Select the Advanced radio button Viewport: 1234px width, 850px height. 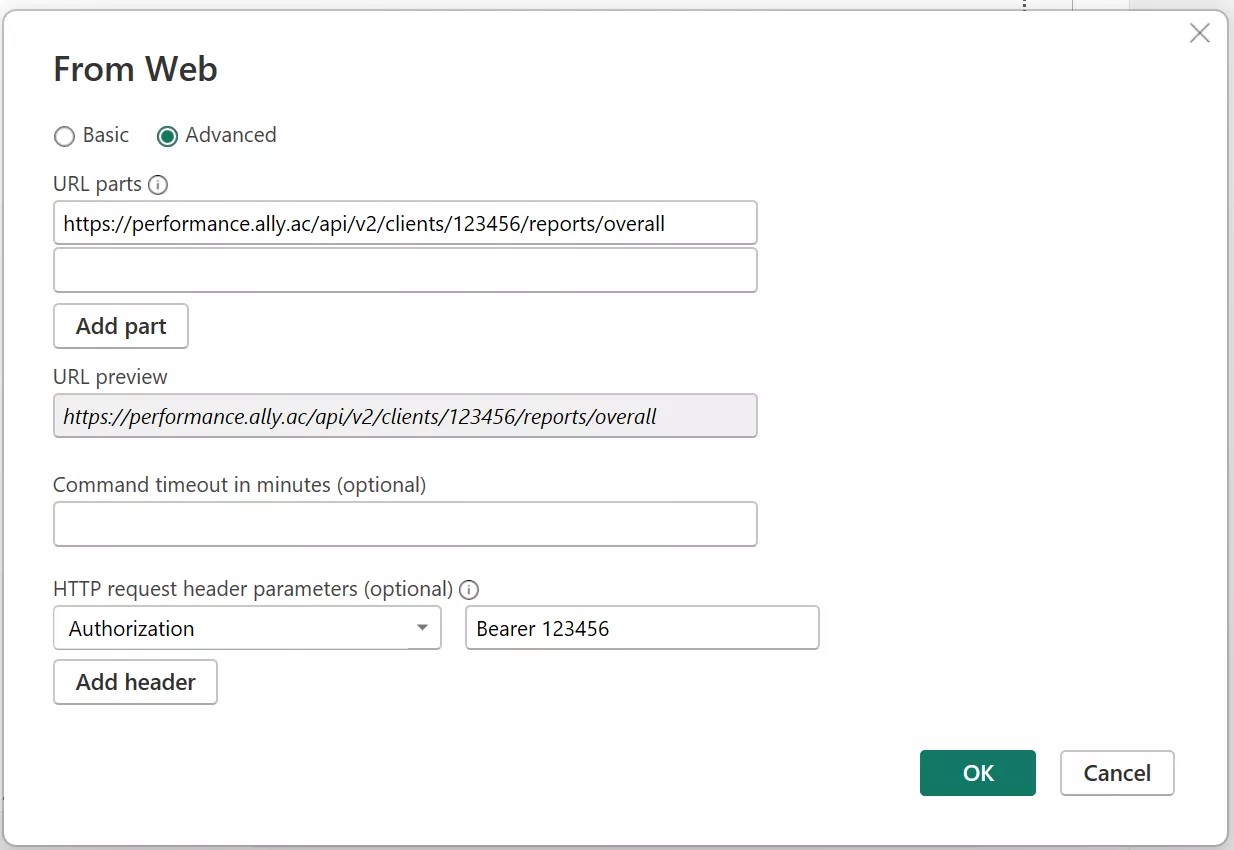point(167,136)
